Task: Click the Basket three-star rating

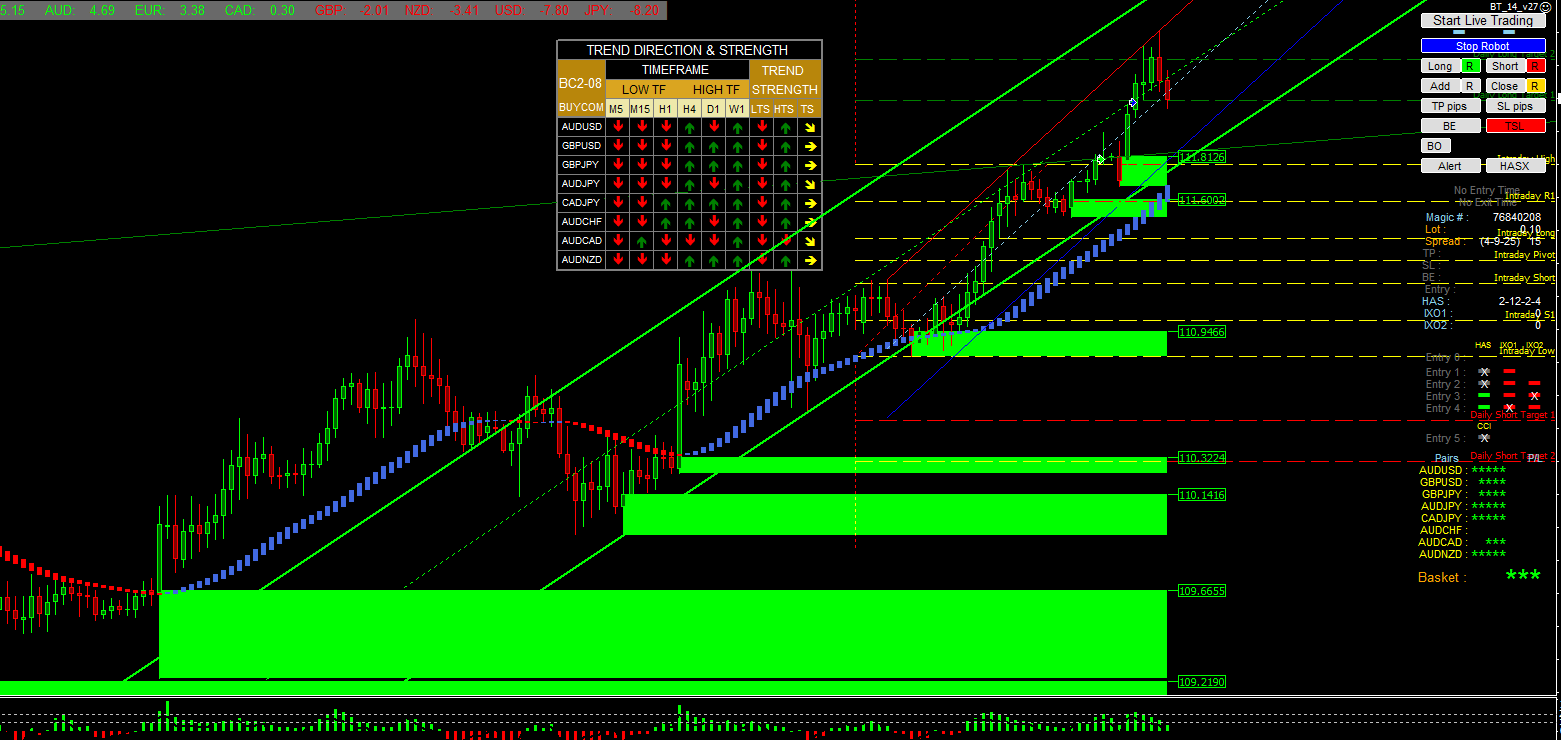Action: coord(1523,576)
